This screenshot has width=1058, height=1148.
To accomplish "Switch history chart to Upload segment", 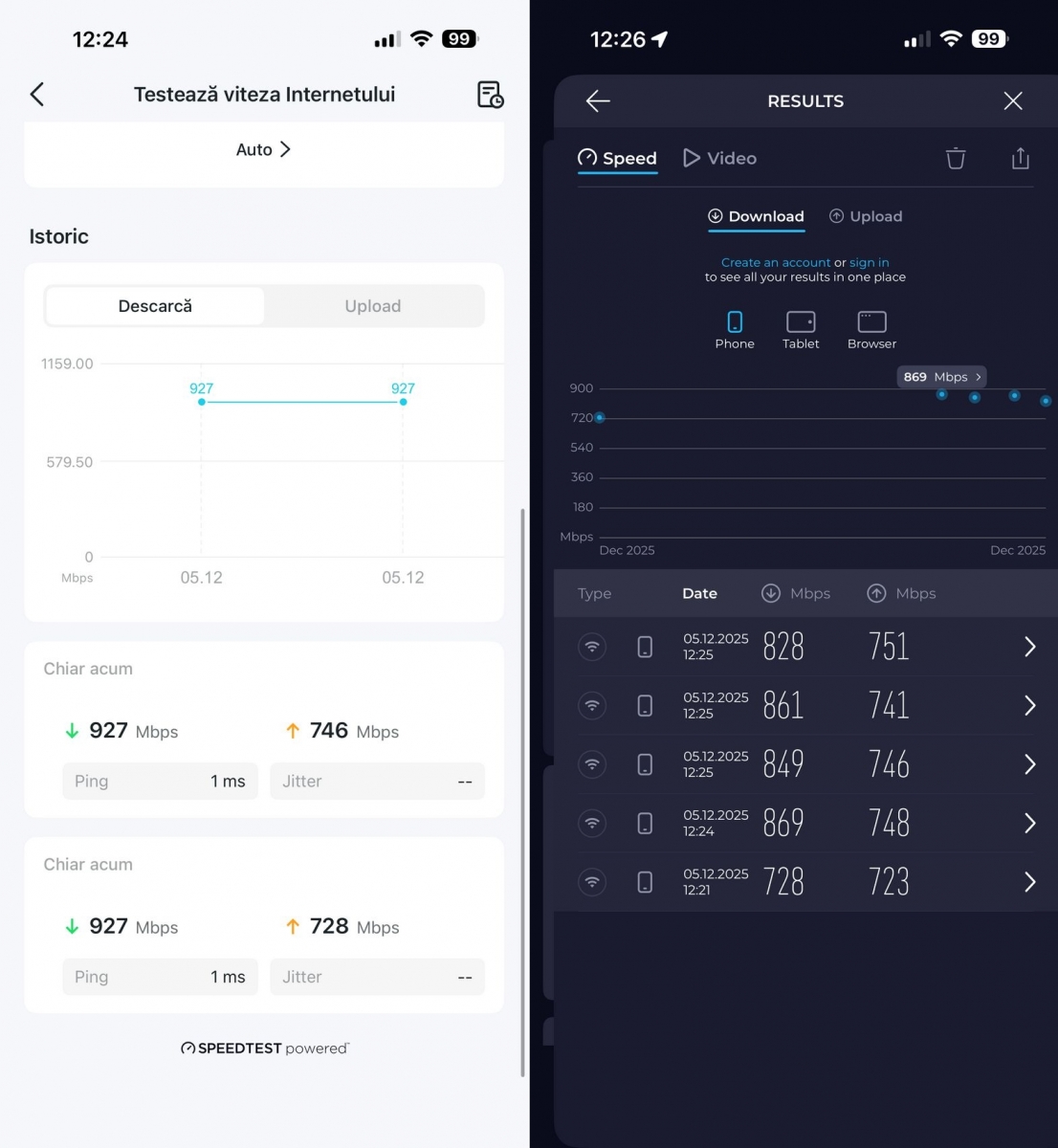I will (x=373, y=306).
